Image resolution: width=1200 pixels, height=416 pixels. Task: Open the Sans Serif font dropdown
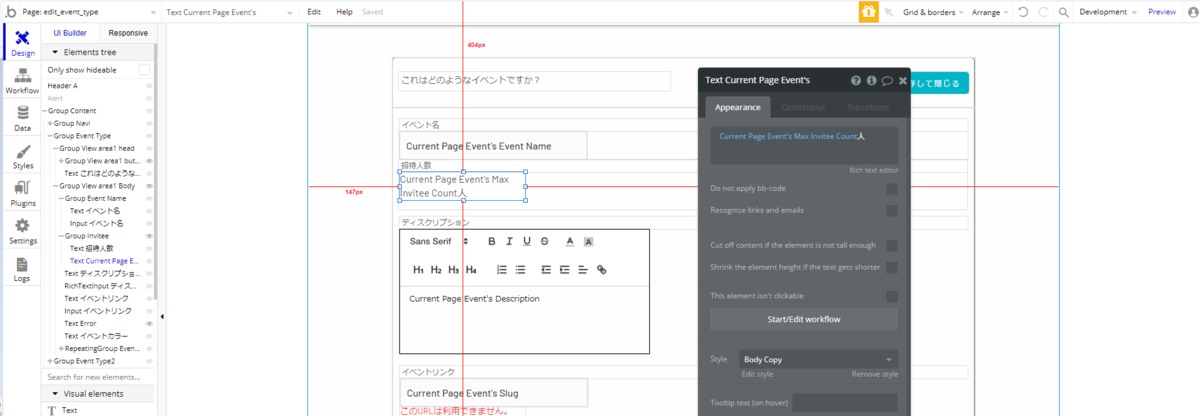[x=439, y=241]
